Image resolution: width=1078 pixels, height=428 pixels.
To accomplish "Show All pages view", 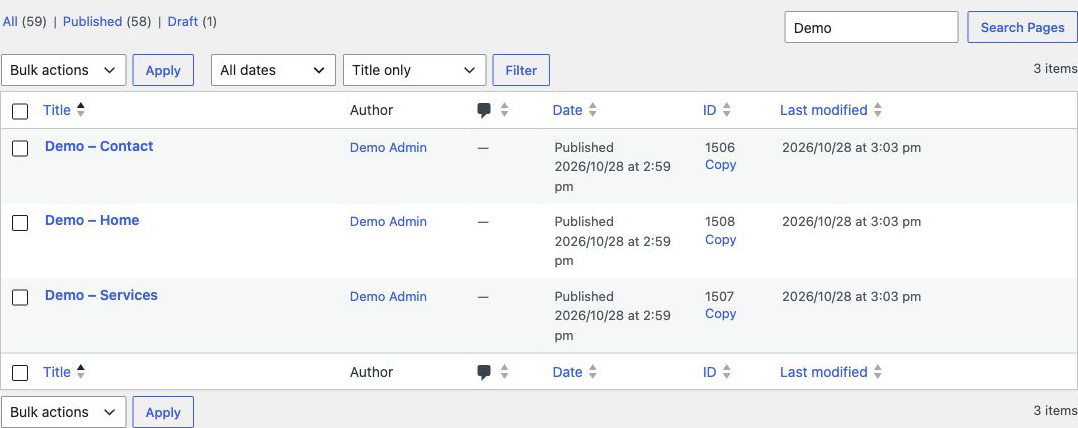I will click(x=10, y=21).
